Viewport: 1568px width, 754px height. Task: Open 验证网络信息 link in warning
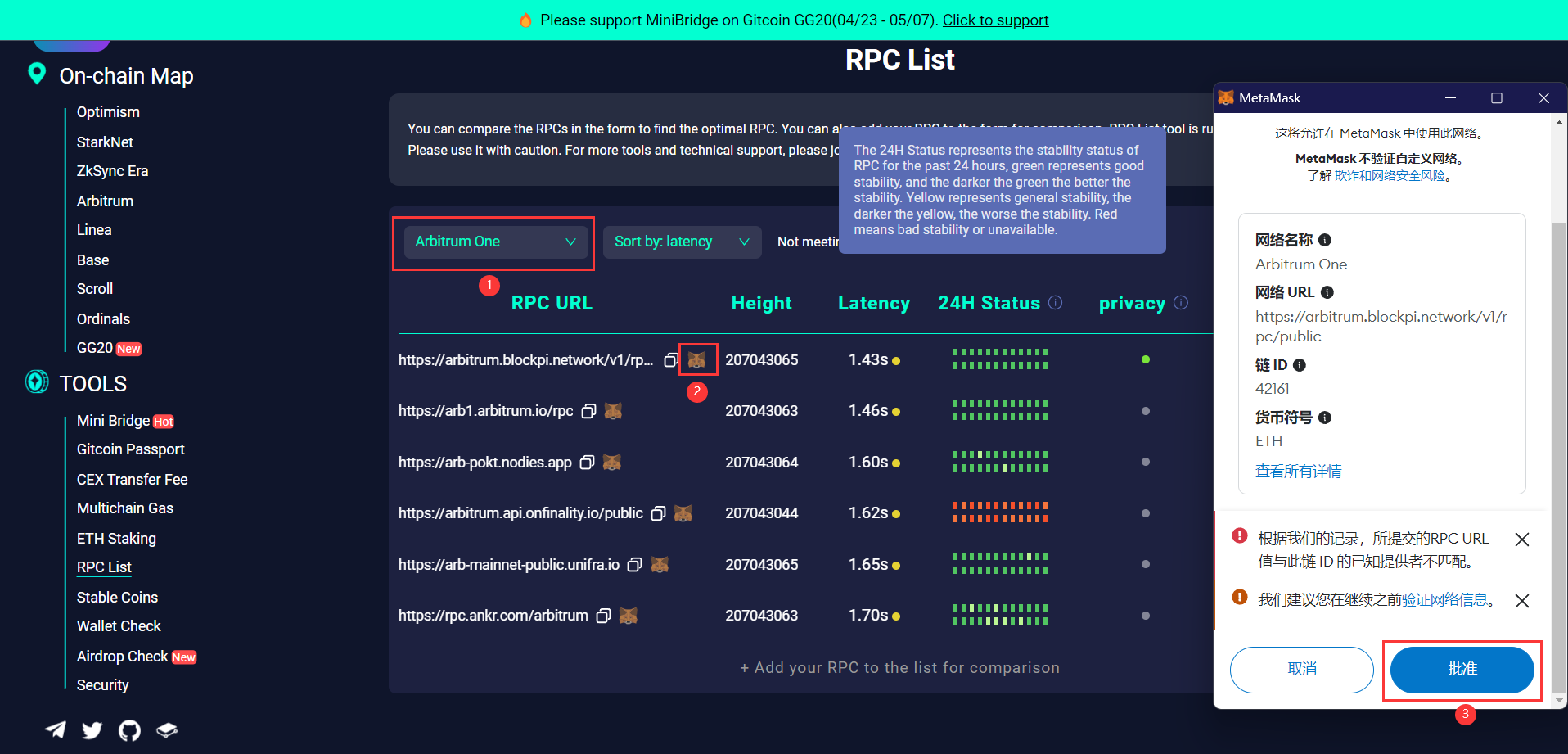point(1445,600)
